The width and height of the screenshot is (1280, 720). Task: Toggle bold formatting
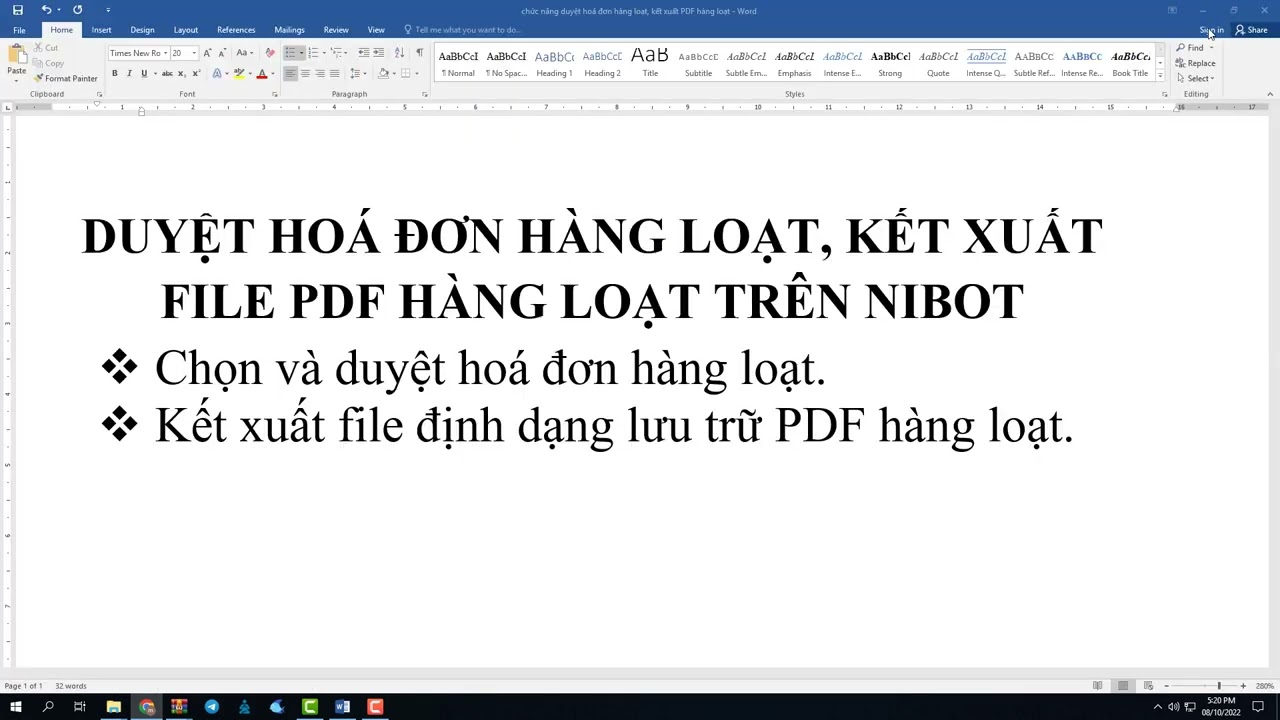[x=114, y=73]
